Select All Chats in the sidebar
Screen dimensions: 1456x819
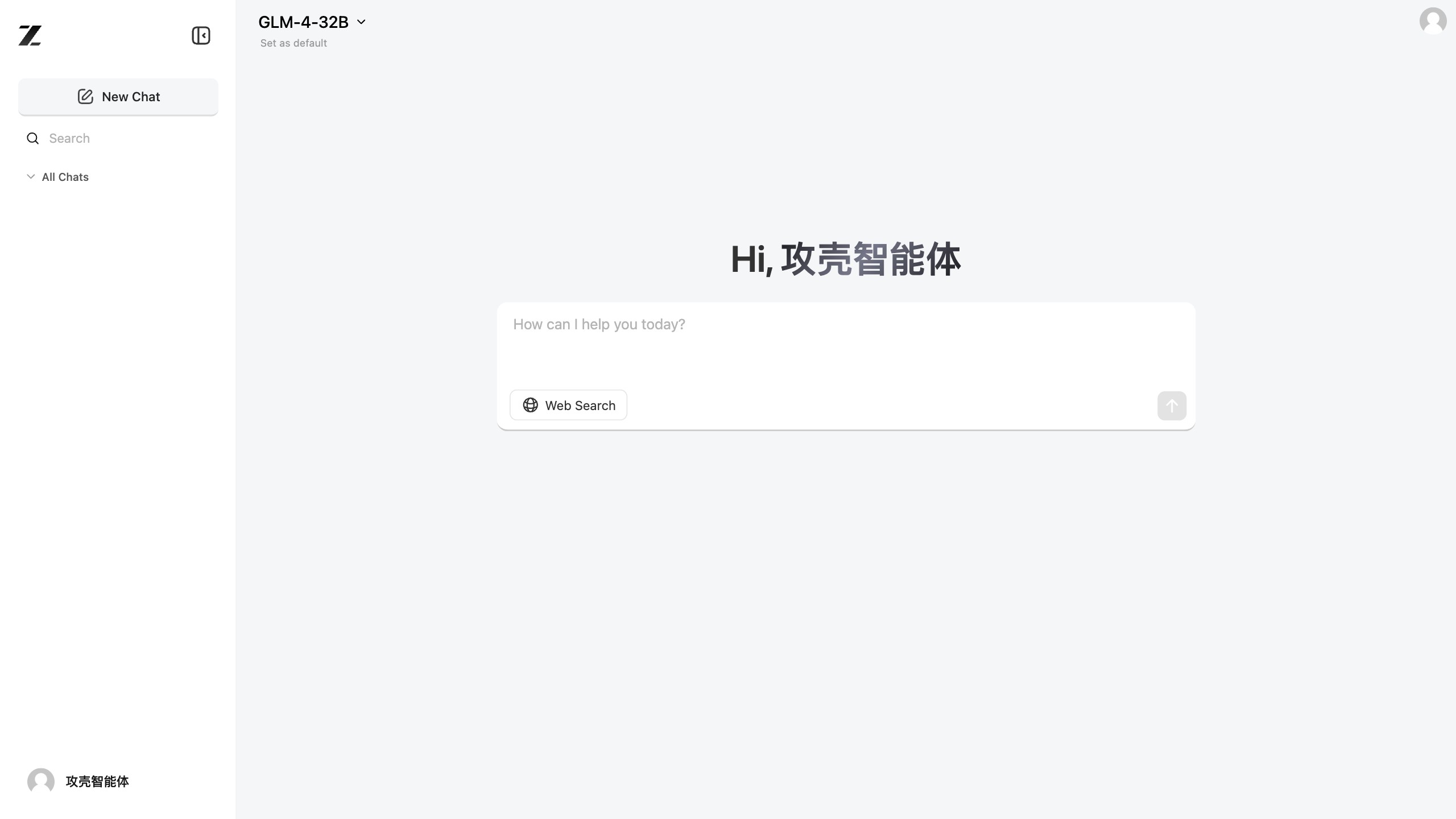pos(65,176)
